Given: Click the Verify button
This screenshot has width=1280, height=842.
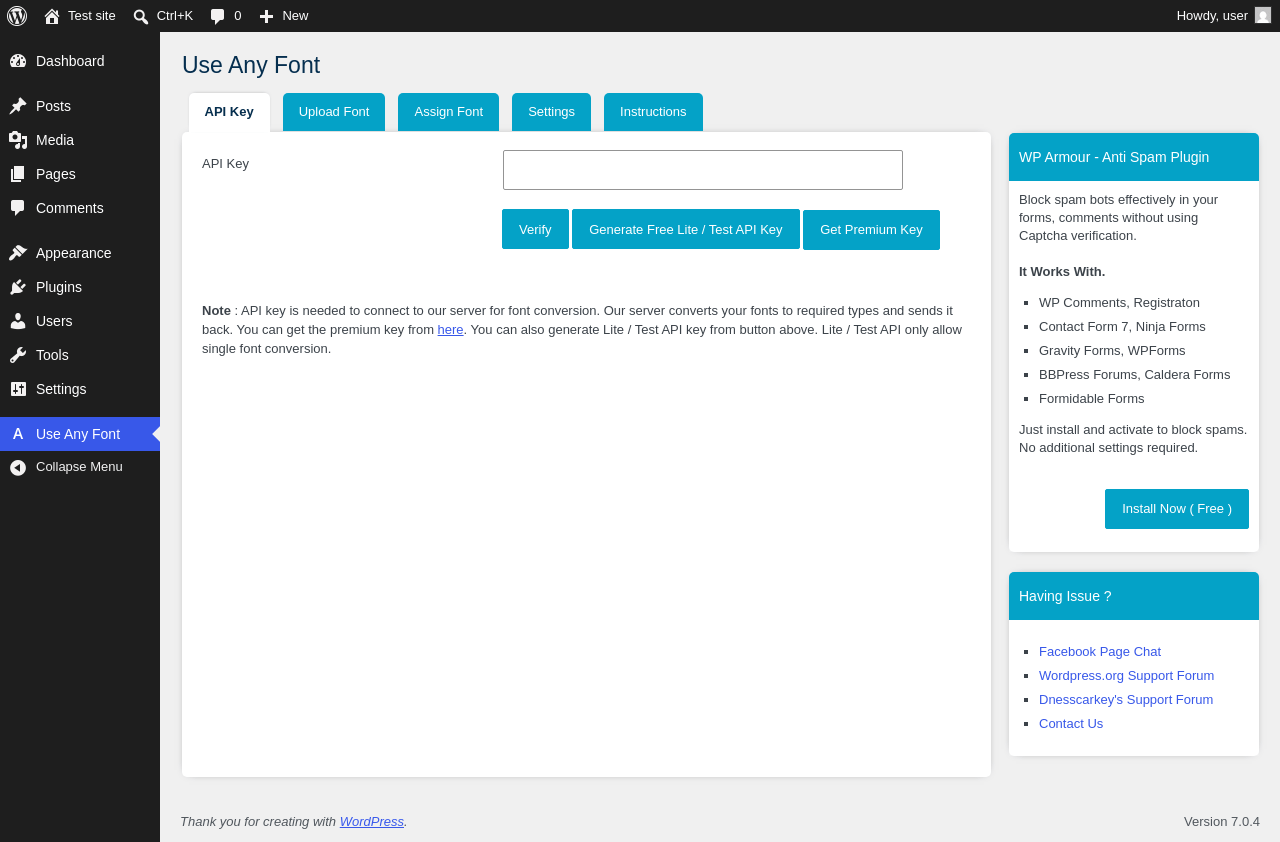Looking at the screenshot, I should click(x=535, y=229).
